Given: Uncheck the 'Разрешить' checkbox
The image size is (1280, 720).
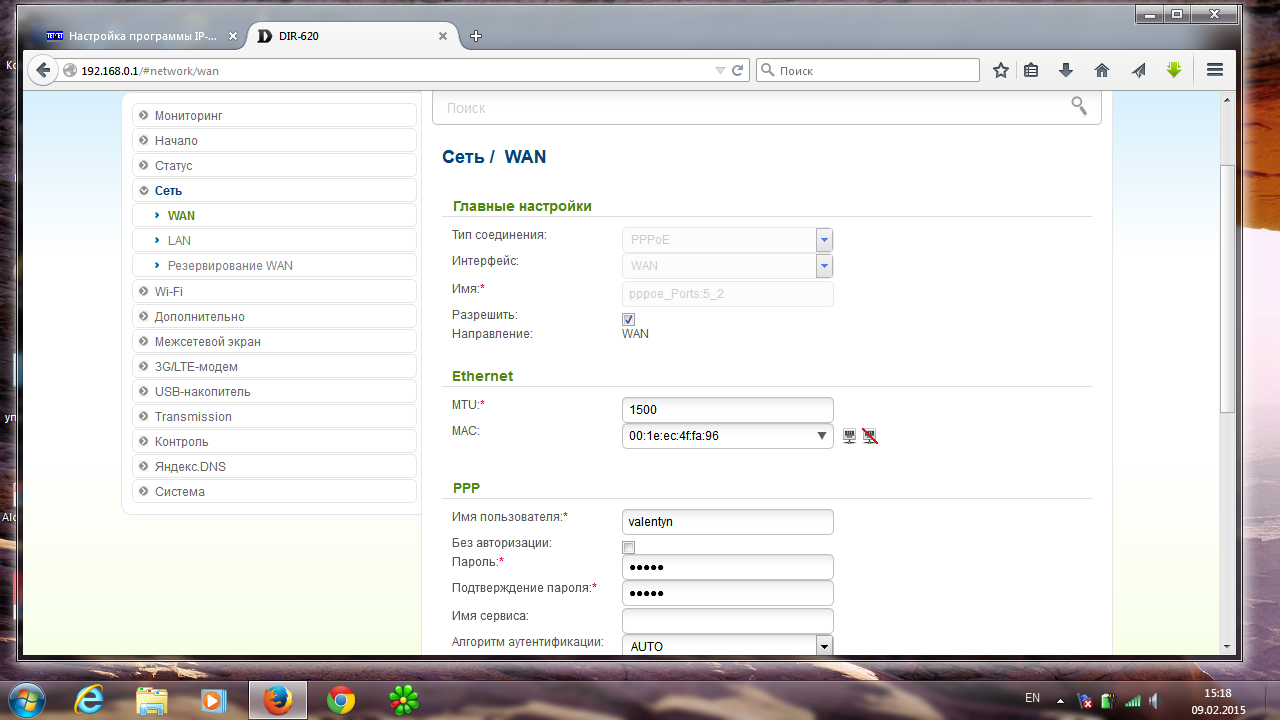Looking at the screenshot, I should click(628, 319).
